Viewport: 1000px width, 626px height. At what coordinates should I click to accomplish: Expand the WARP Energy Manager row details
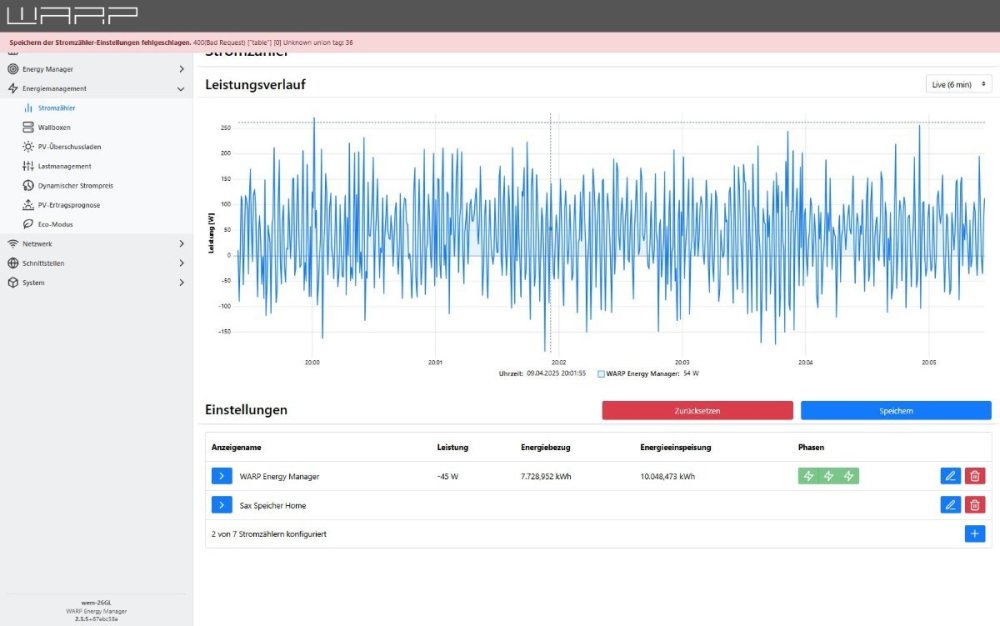tap(221, 476)
